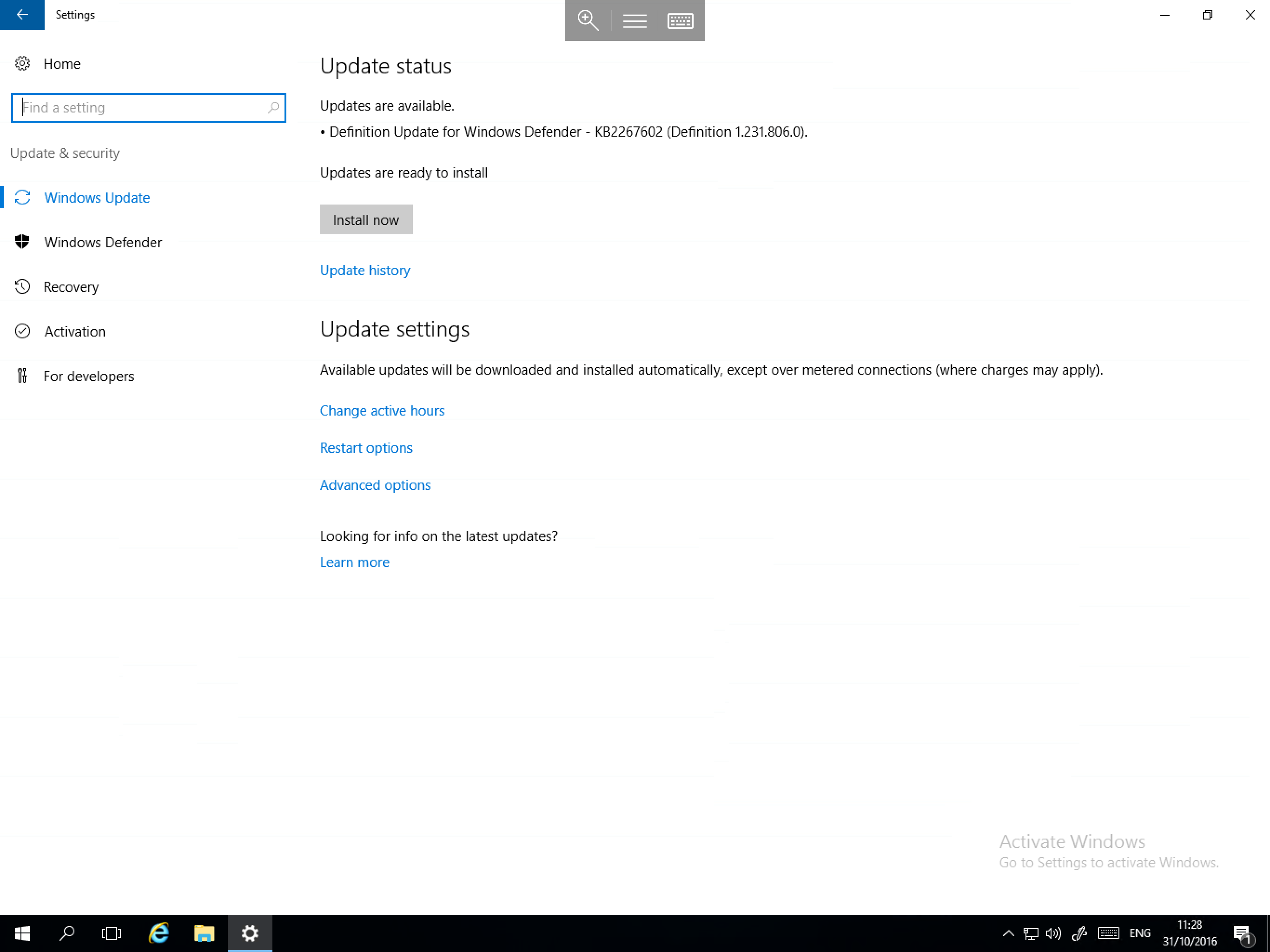Screen dimensions: 1270x952
Task: Click the search magnifier in Find a setting
Action: (x=273, y=107)
